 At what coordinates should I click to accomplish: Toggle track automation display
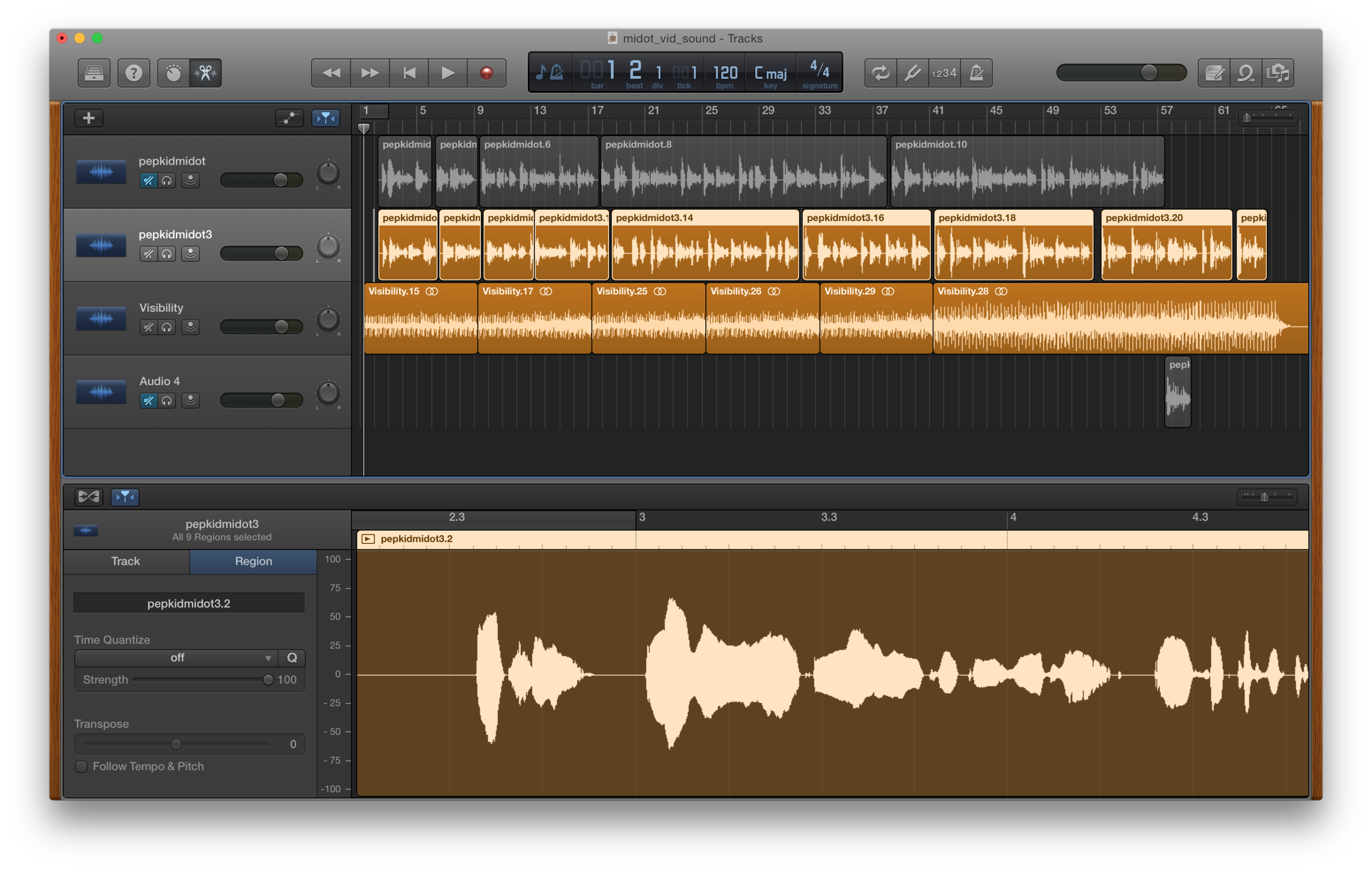tap(289, 118)
